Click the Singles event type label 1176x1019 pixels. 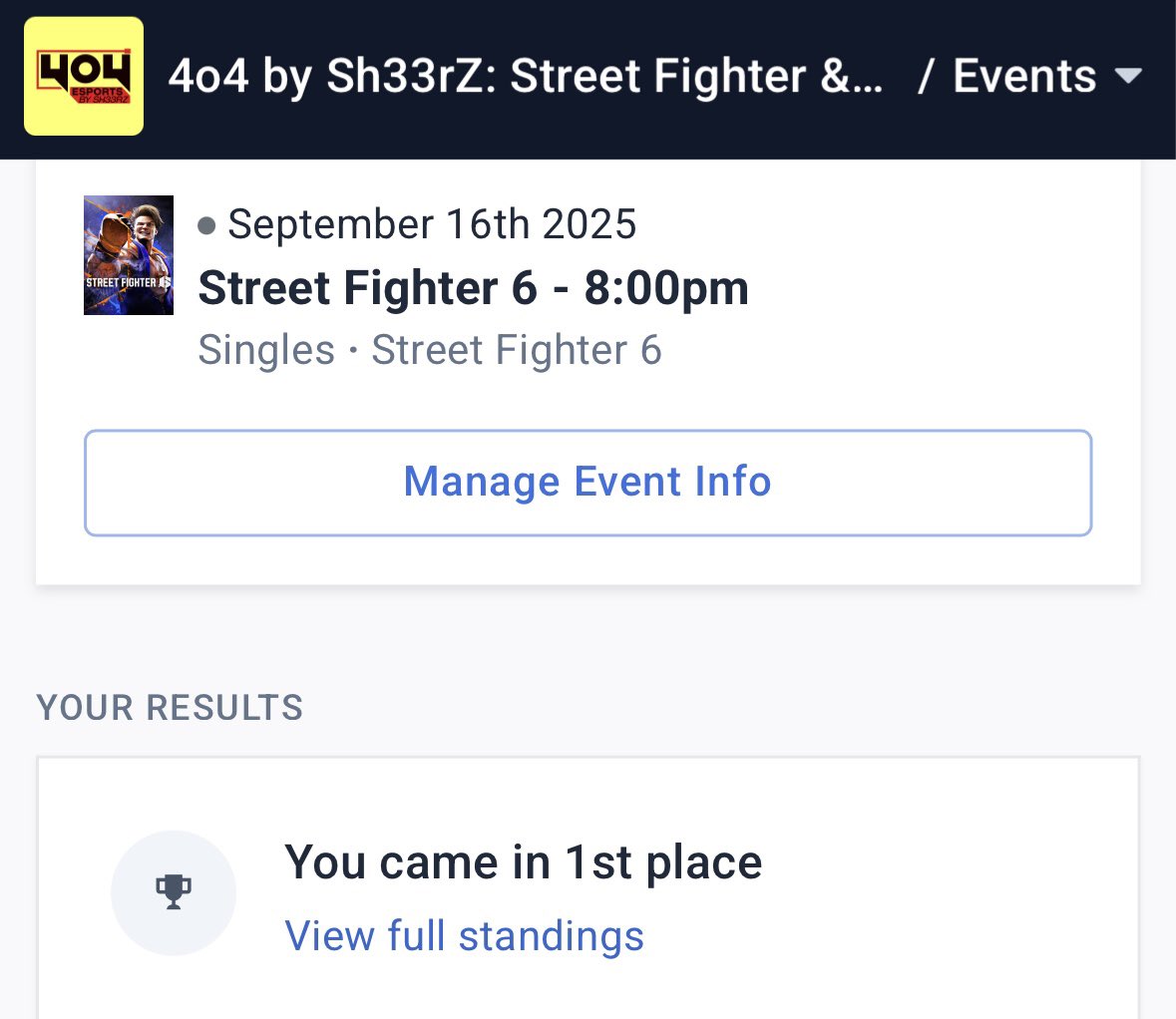click(x=266, y=350)
